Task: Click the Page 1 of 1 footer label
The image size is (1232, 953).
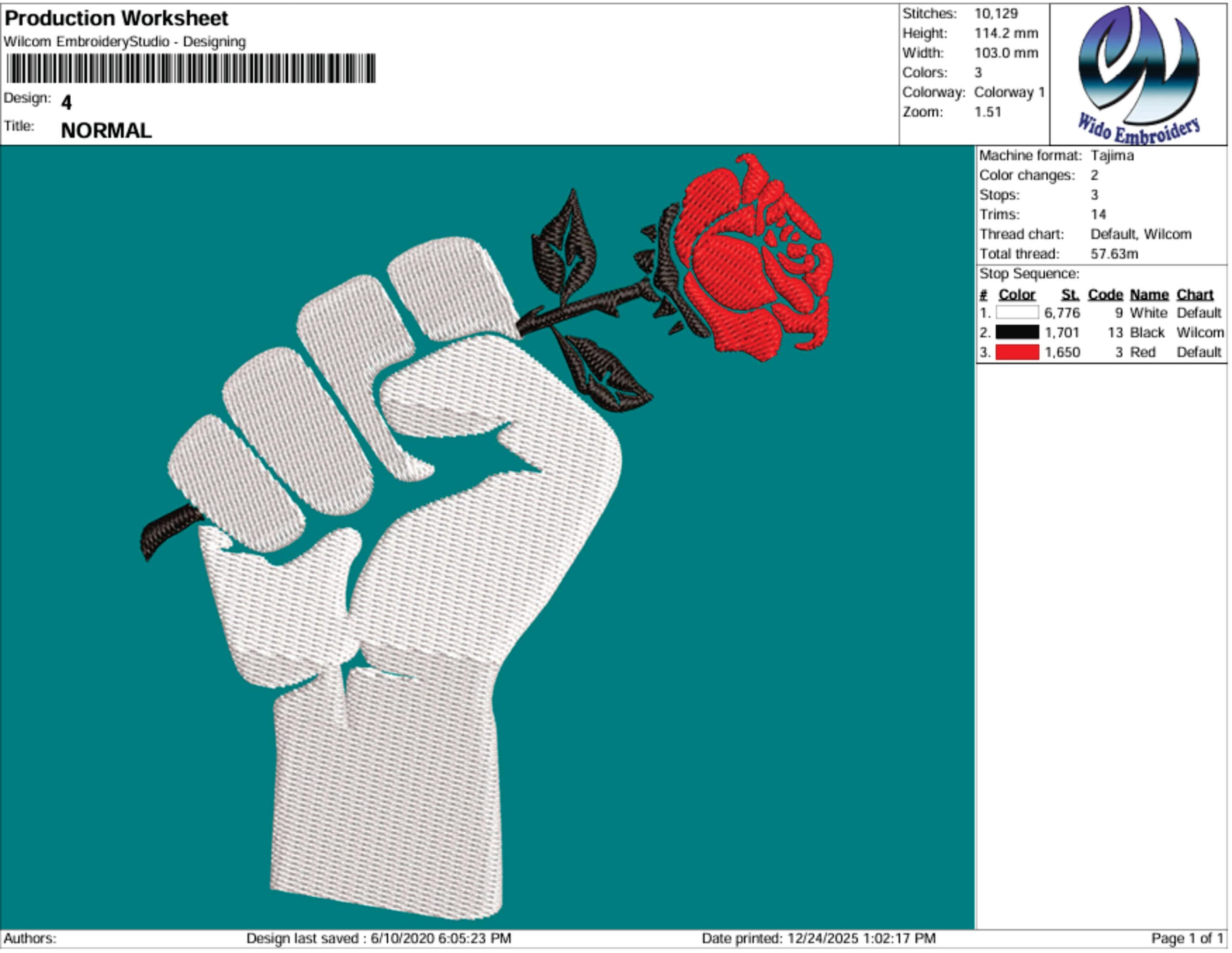Action: coord(1187,939)
